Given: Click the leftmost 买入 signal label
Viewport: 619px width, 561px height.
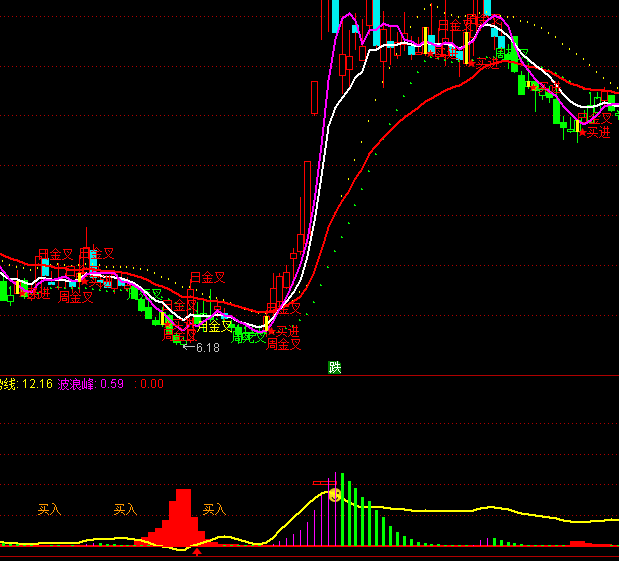Looking at the screenshot, I should [49, 509].
